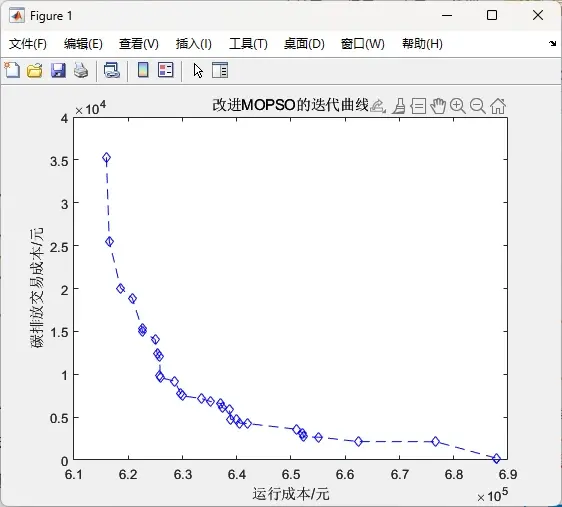Insert a colorbar from the toolbar

pyautogui.click(x=143, y=70)
